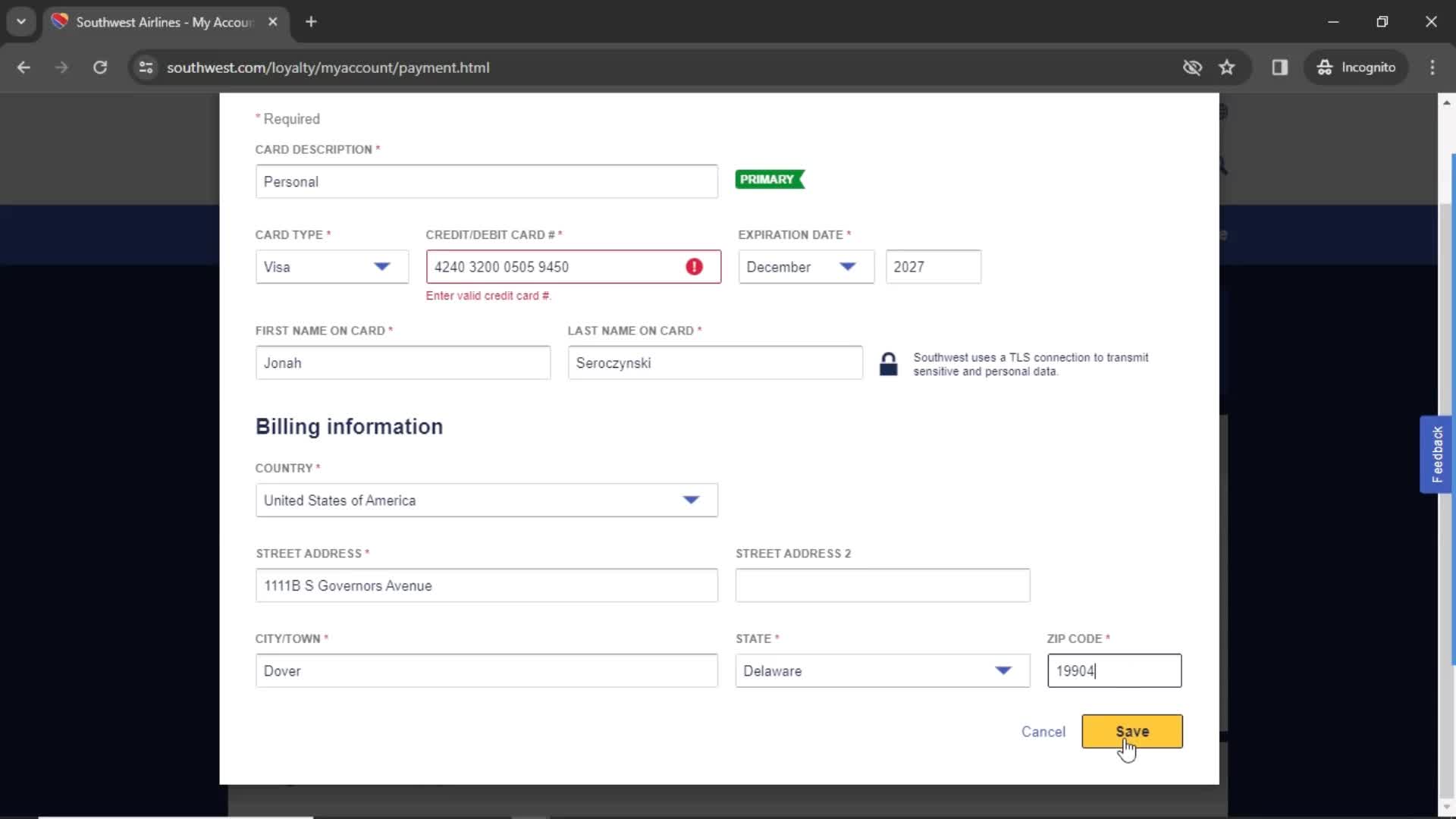
Task: Click the browser profile/account icon
Action: click(1357, 67)
